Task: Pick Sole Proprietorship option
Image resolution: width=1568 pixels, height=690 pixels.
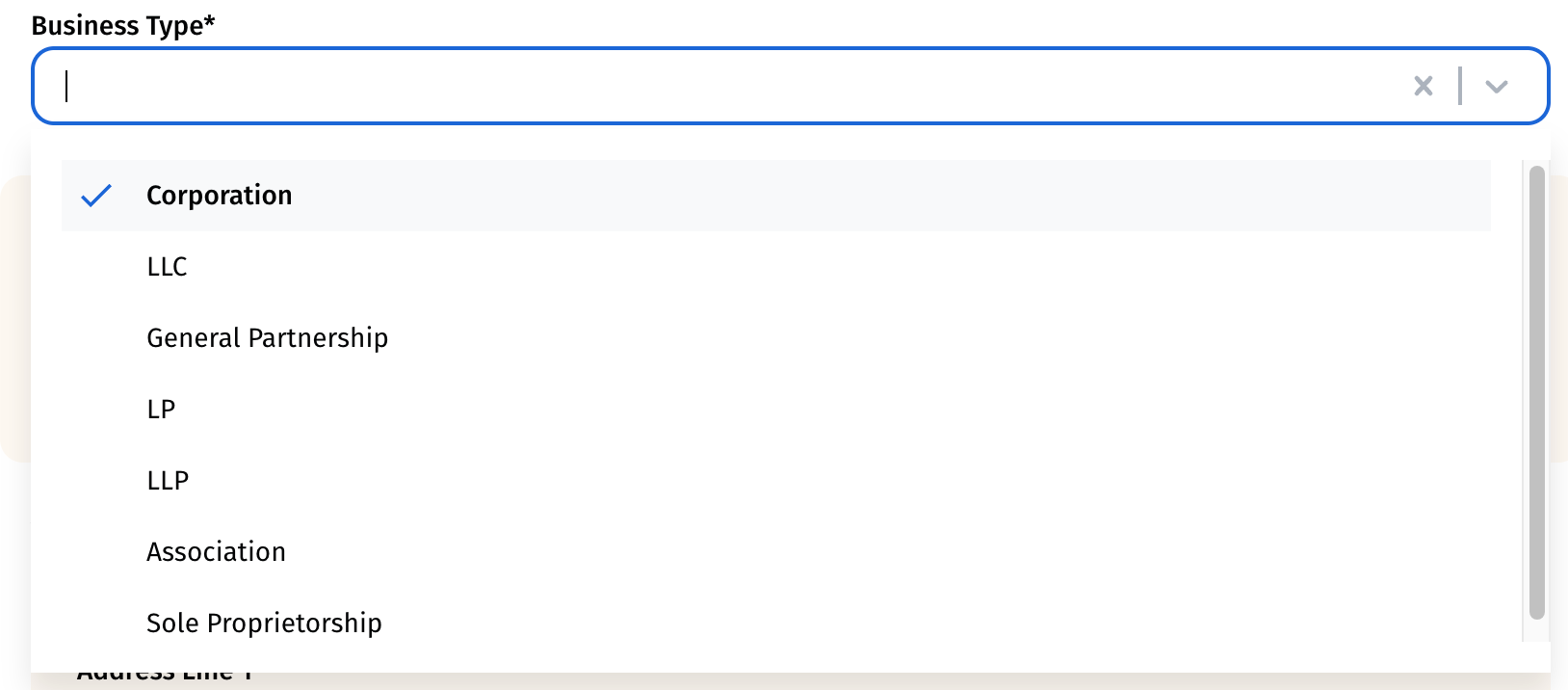Action: point(265,624)
